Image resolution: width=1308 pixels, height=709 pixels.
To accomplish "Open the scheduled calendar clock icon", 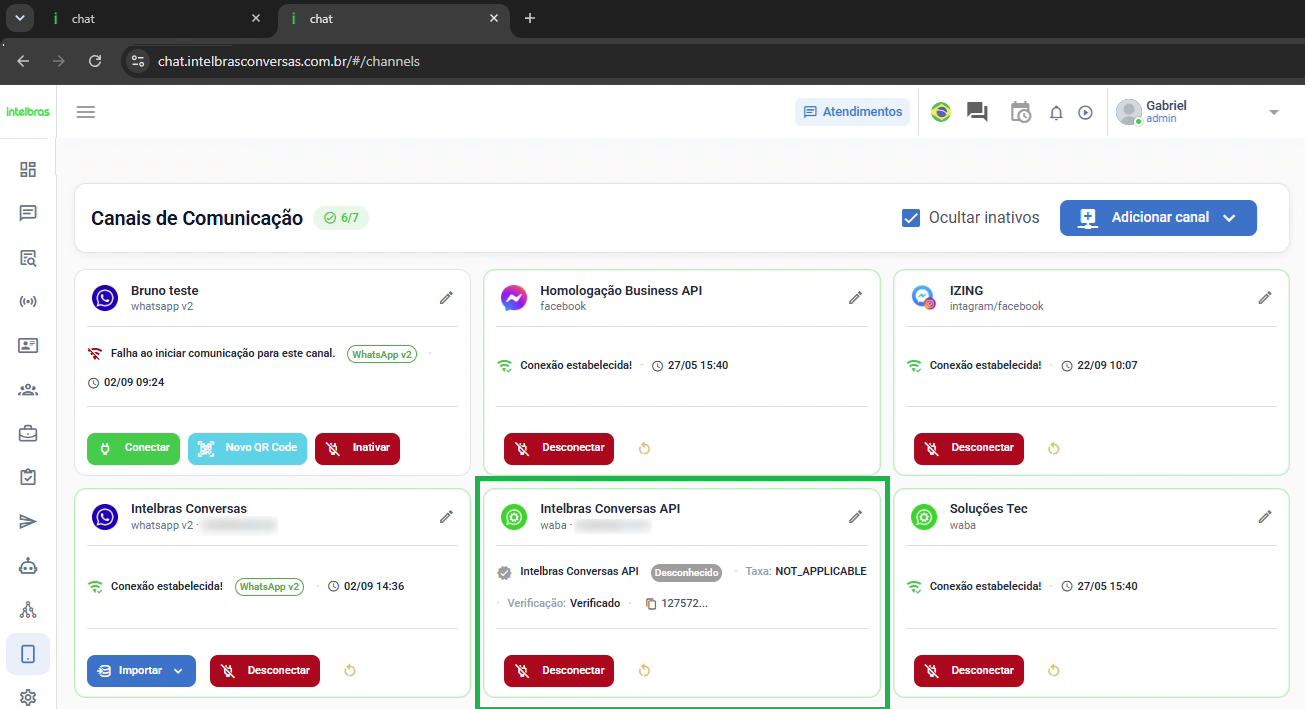I will [1020, 112].
